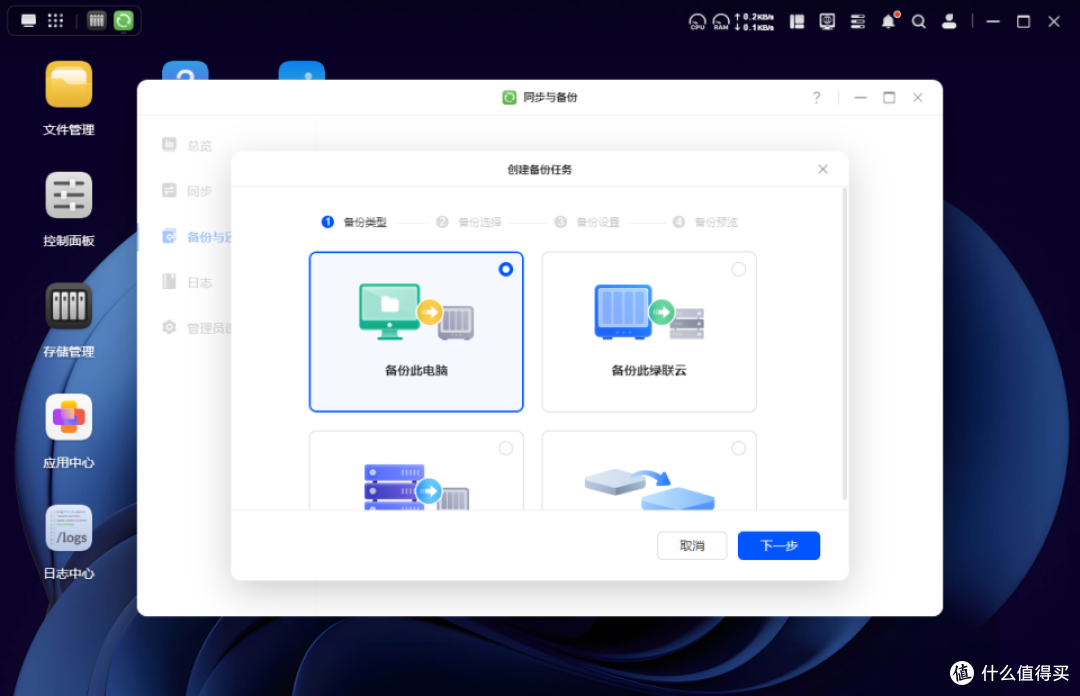Click the dialog vertical scrollbar
This screenshot has width=1080, height=696.
click(x=844, y=345)
